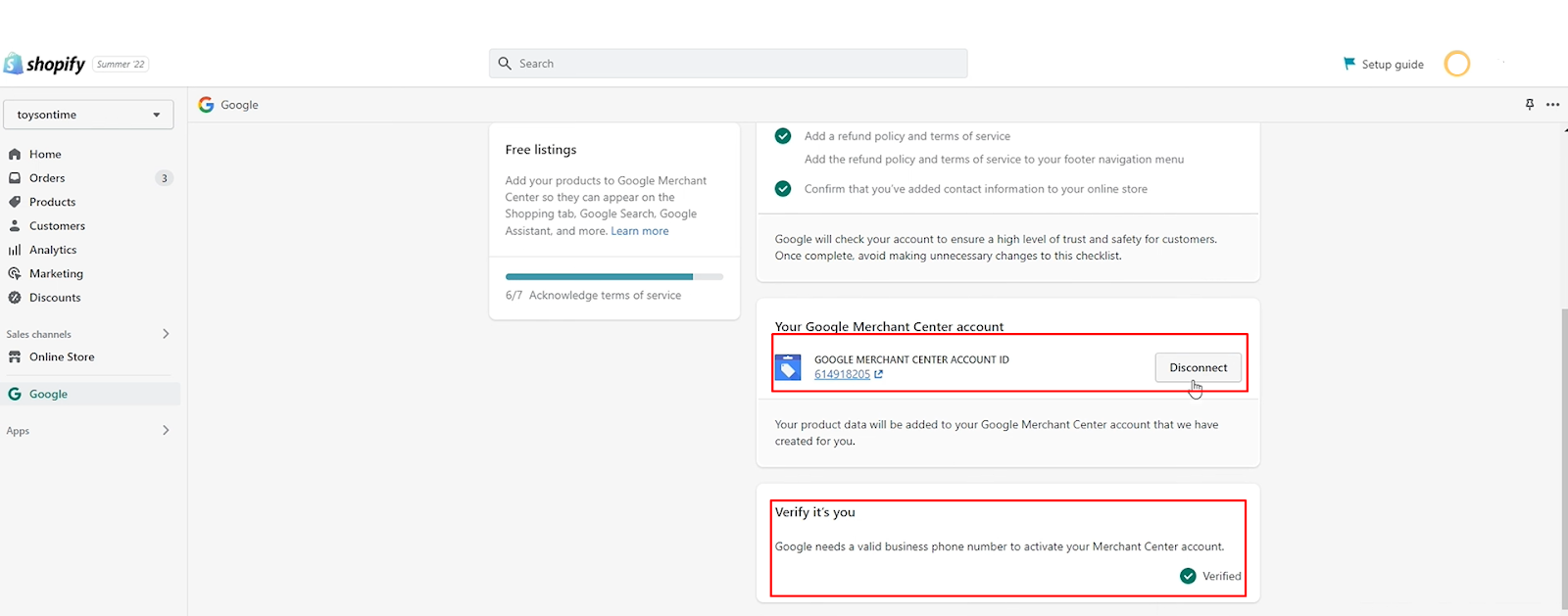Click 'Your Google Merchant Center account' heading
The image size is (1568, 616).
(889, 327)
